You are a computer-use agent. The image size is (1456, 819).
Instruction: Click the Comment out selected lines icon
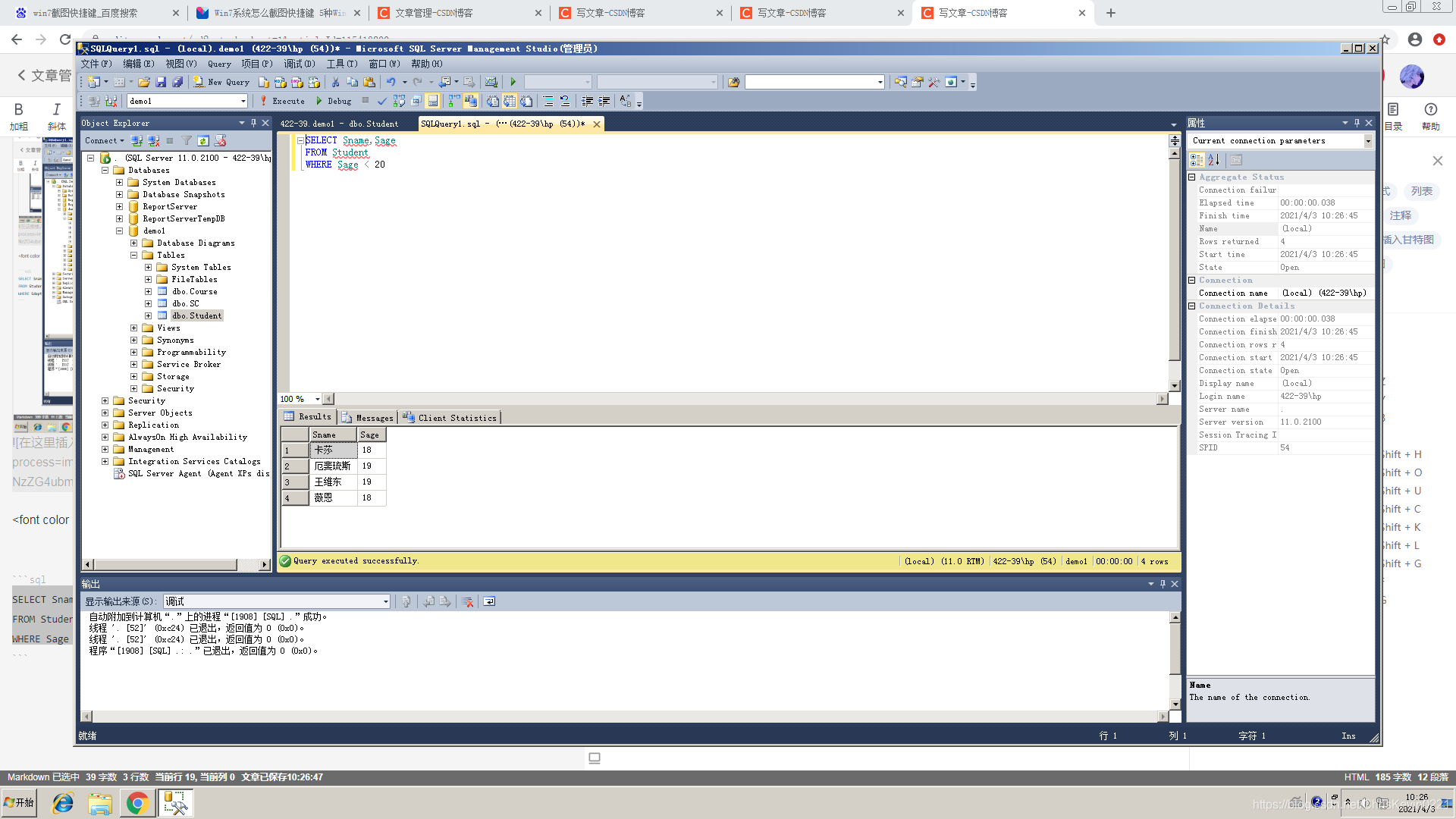[548, 101]
